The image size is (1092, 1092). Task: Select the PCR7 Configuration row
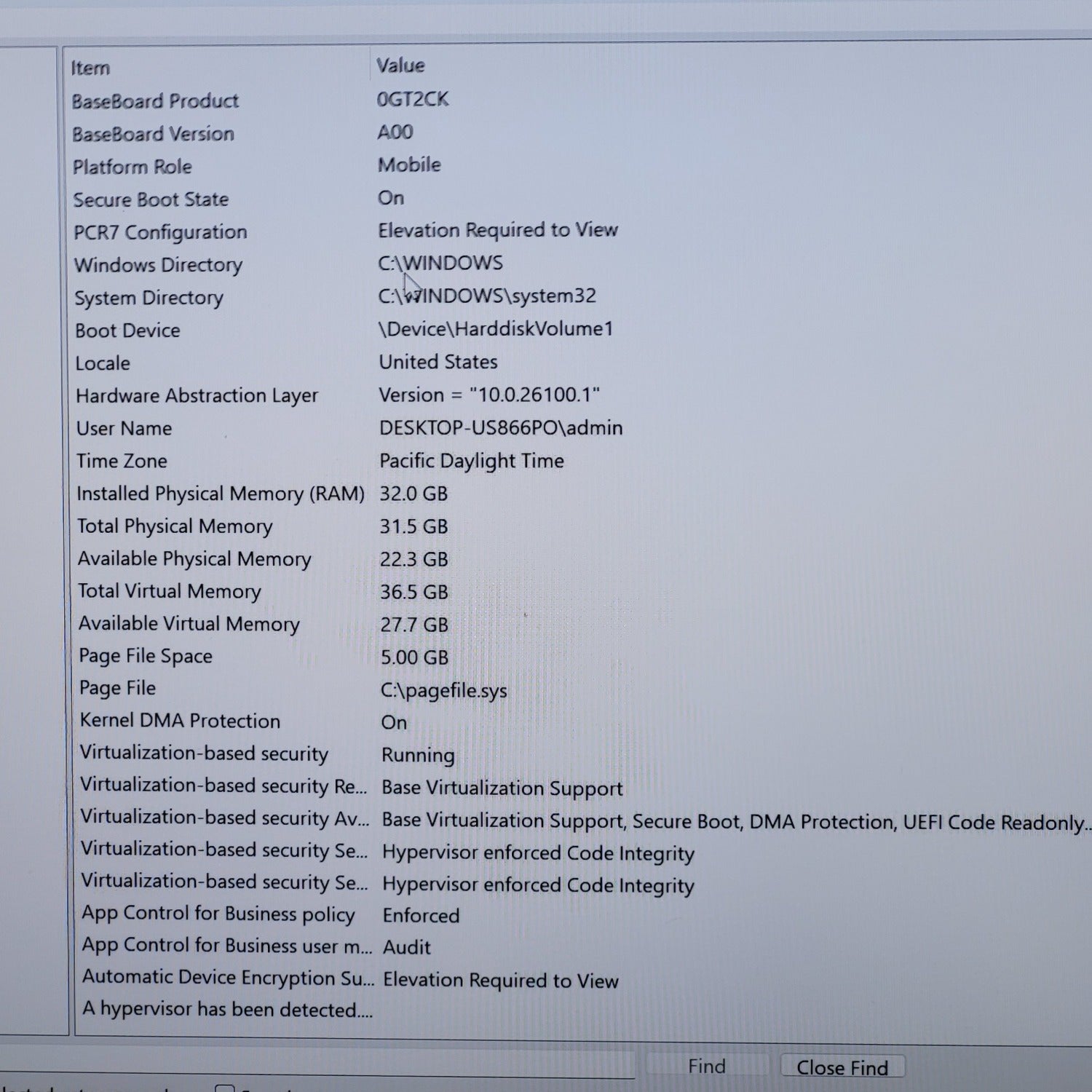click(x=160, y=232)
